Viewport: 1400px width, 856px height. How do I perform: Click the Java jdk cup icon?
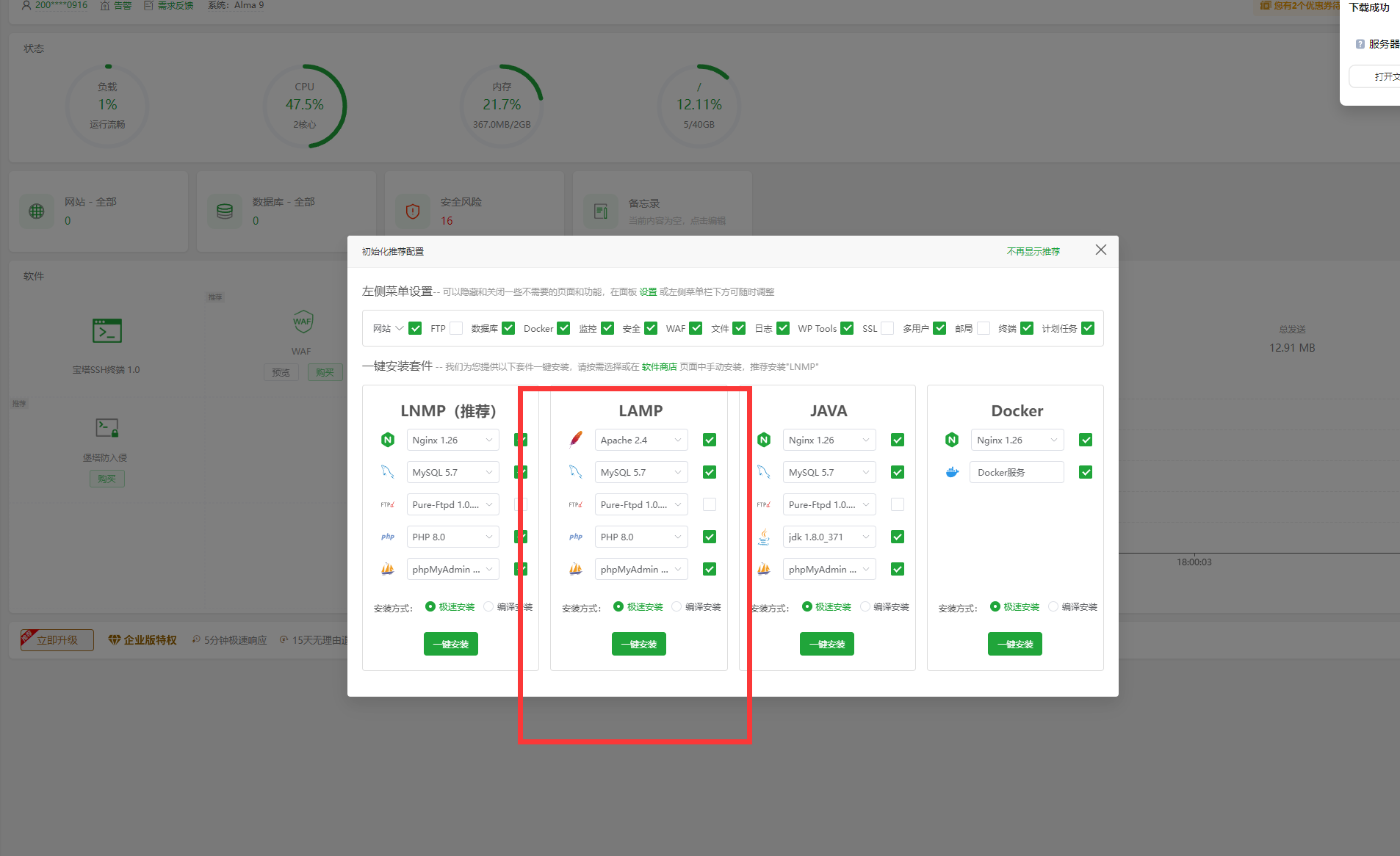point(764,537)
